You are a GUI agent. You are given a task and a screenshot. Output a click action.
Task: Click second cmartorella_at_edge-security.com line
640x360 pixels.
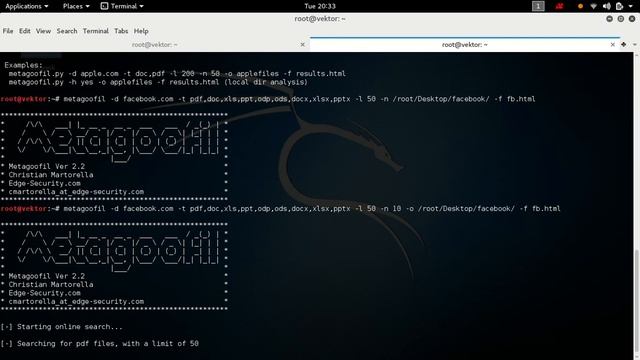(76, 302)
